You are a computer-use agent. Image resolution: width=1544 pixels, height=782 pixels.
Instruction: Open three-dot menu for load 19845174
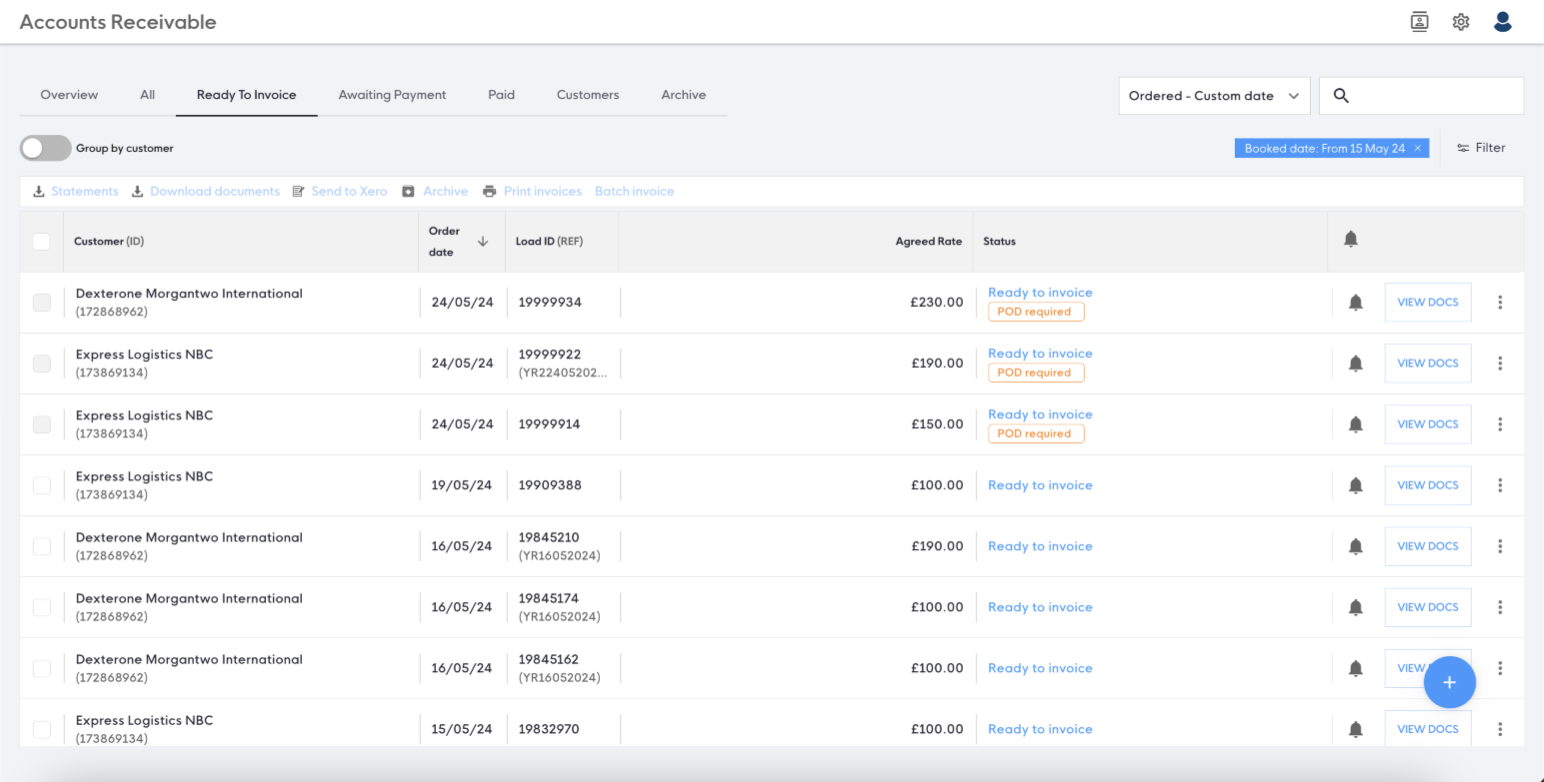pos(1500,607)
